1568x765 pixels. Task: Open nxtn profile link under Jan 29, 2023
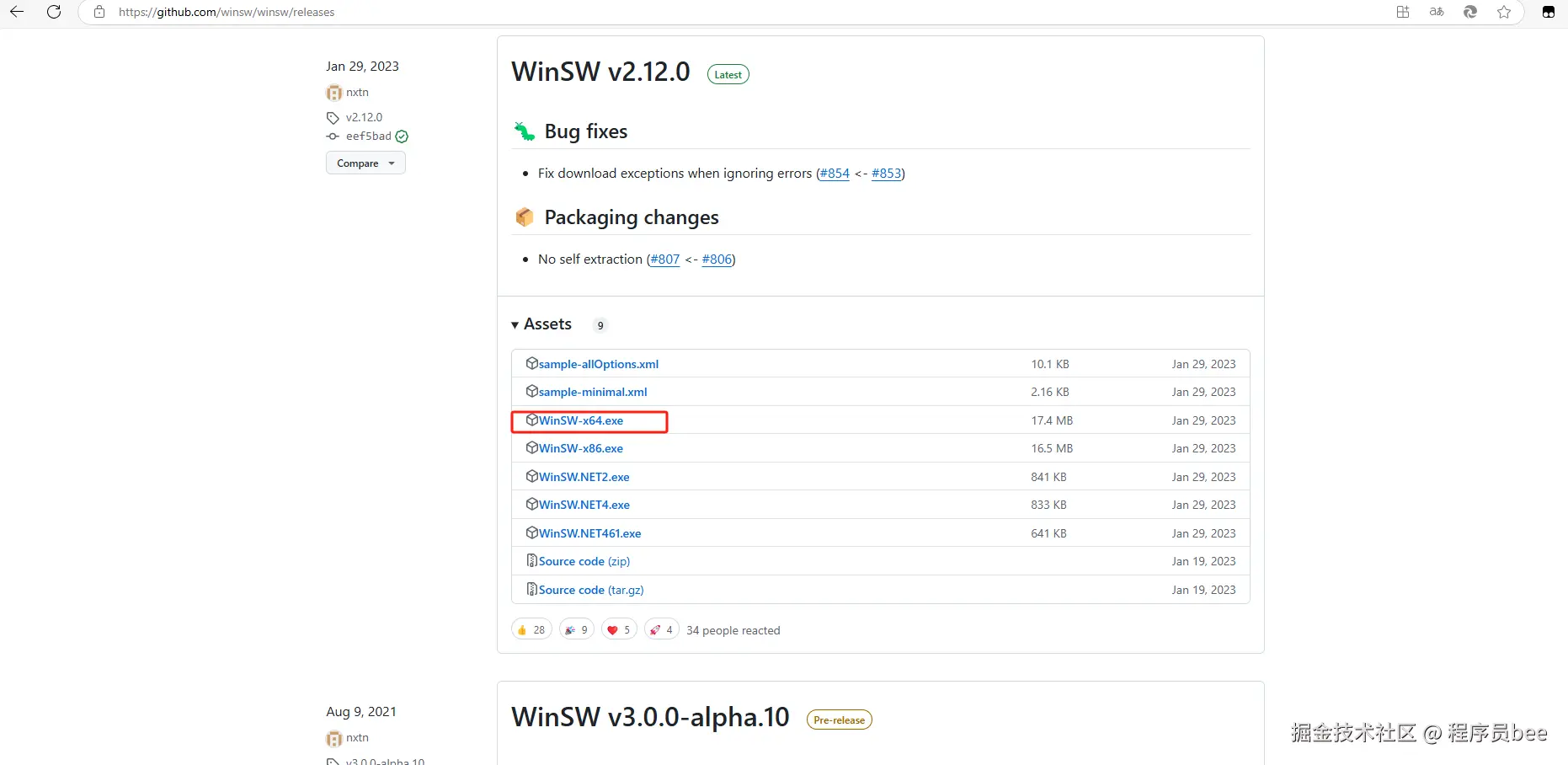point(357,93)
